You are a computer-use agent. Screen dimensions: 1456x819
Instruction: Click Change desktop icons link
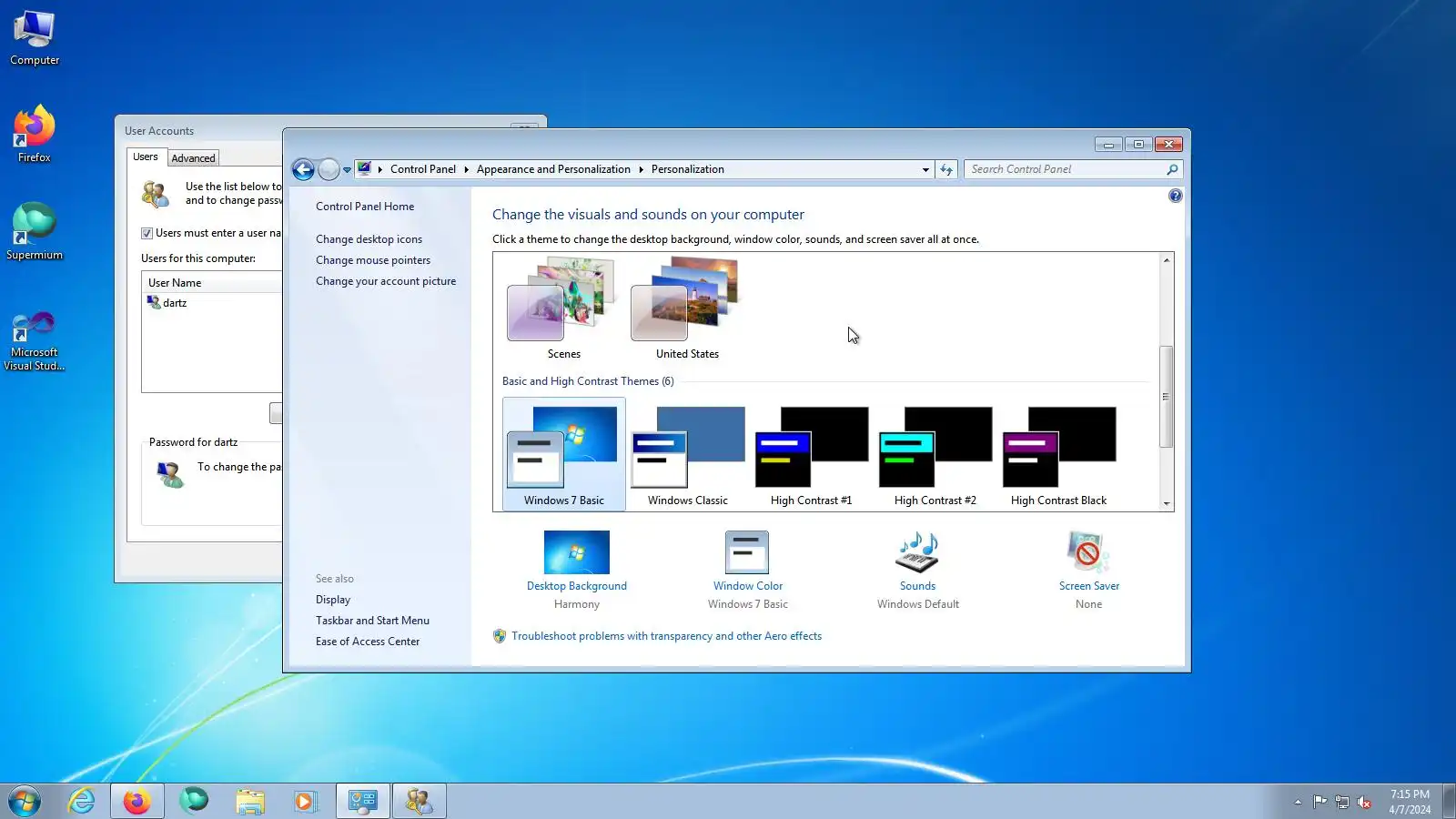coord(369,239)
